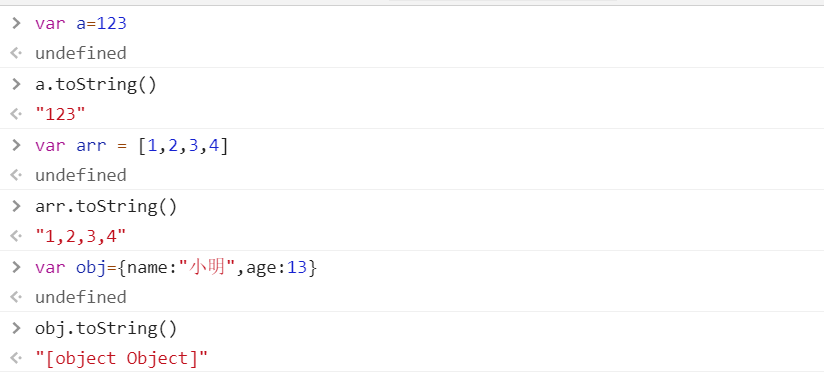Click the output arrow beside first undefined
This screenshot has height=375, width=824.
(16, 53)
